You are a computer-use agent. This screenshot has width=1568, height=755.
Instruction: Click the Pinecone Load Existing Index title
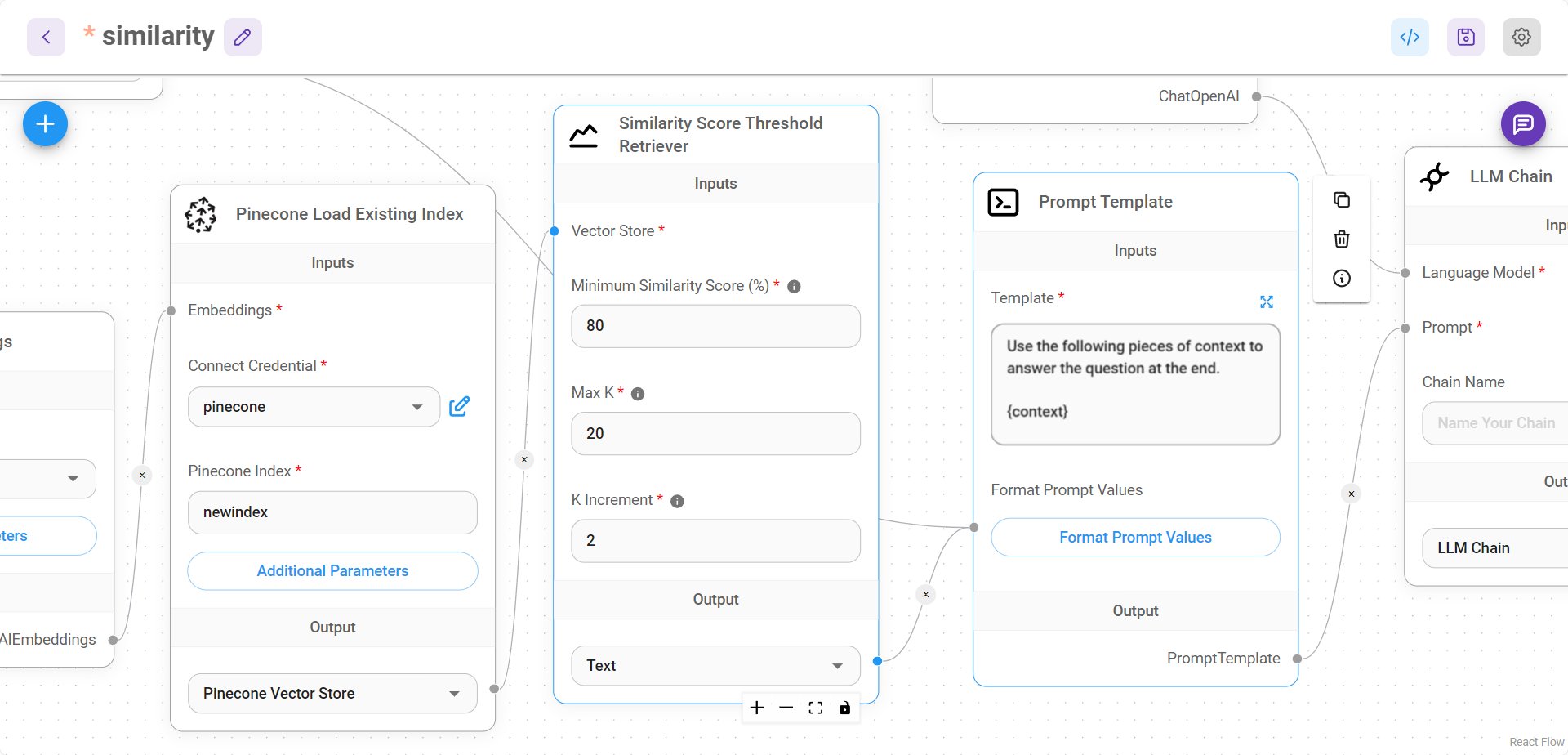(350, 214)
